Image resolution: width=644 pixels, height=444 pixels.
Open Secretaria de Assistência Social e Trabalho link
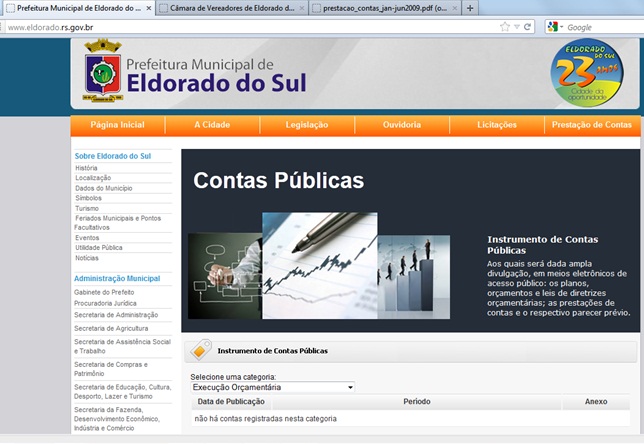coord(122,346)
